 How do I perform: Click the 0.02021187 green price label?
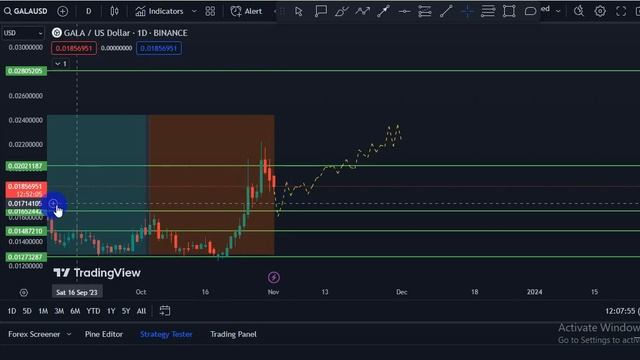click(26, 166)
